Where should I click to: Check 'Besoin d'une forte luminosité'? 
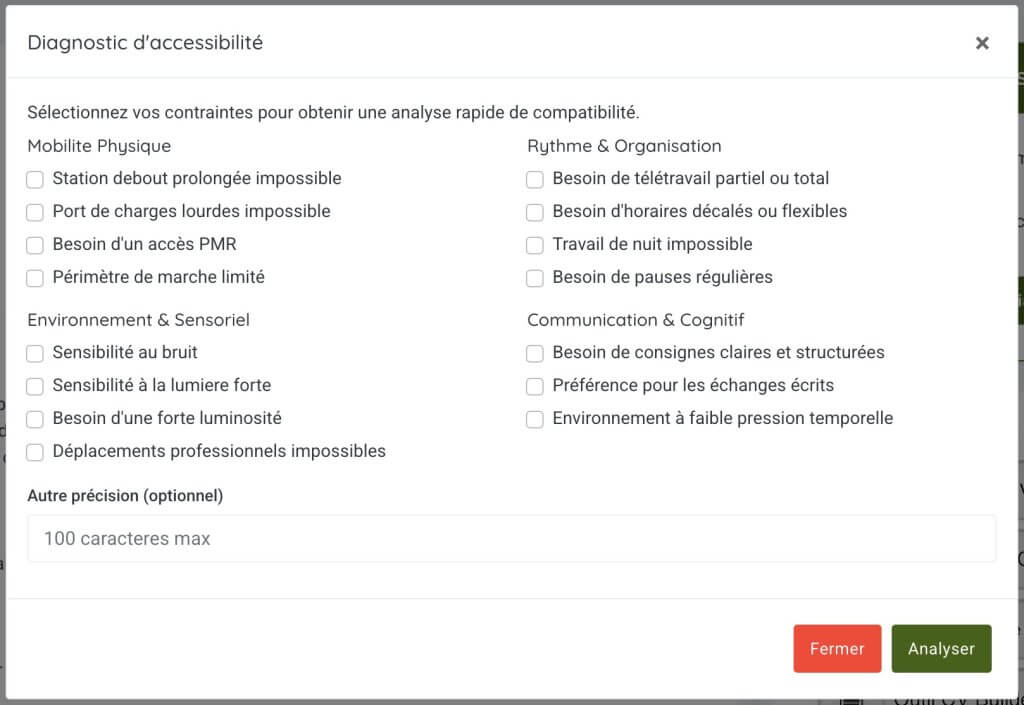pyautogui.click(x=36, y=420)
